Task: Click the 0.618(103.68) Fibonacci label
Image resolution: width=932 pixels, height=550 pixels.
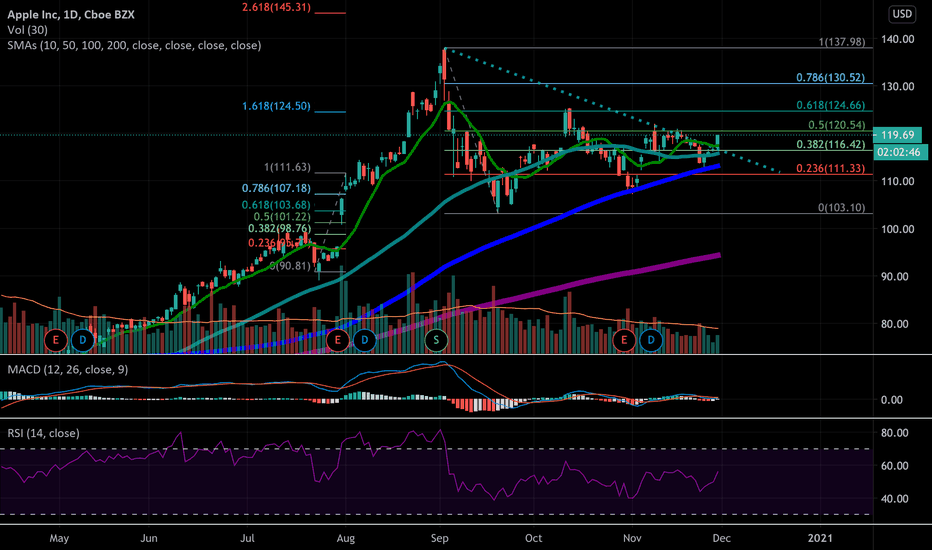Action: coord(276,205)
